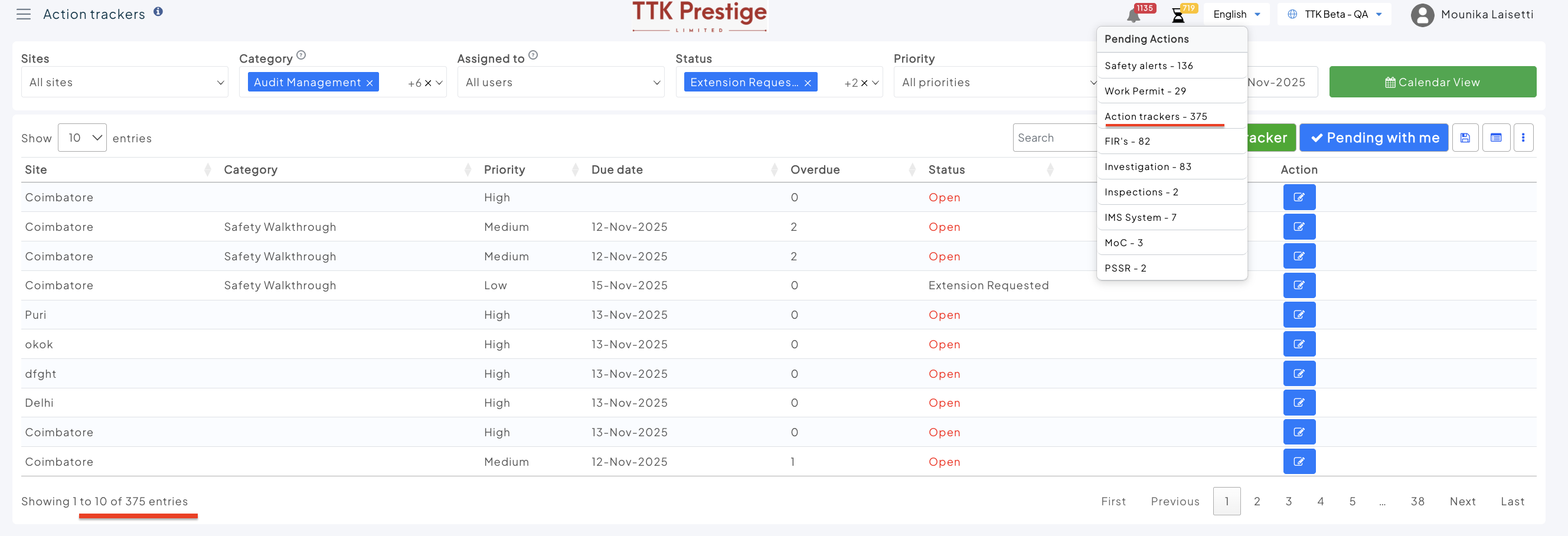Remove the Extension Request status tag

pos(808,83)
